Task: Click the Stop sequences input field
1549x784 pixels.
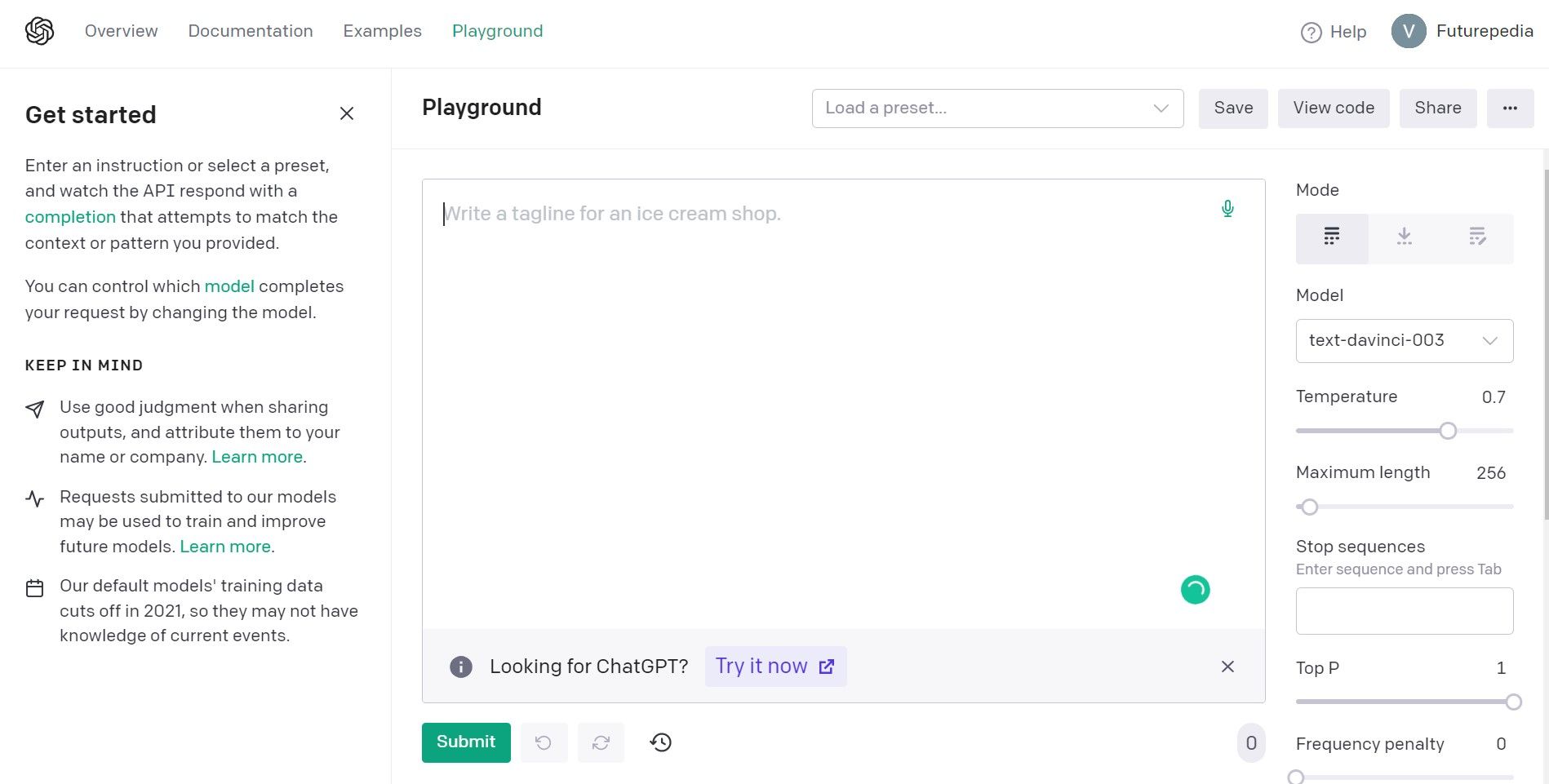Action: (x=1404, y=611)
